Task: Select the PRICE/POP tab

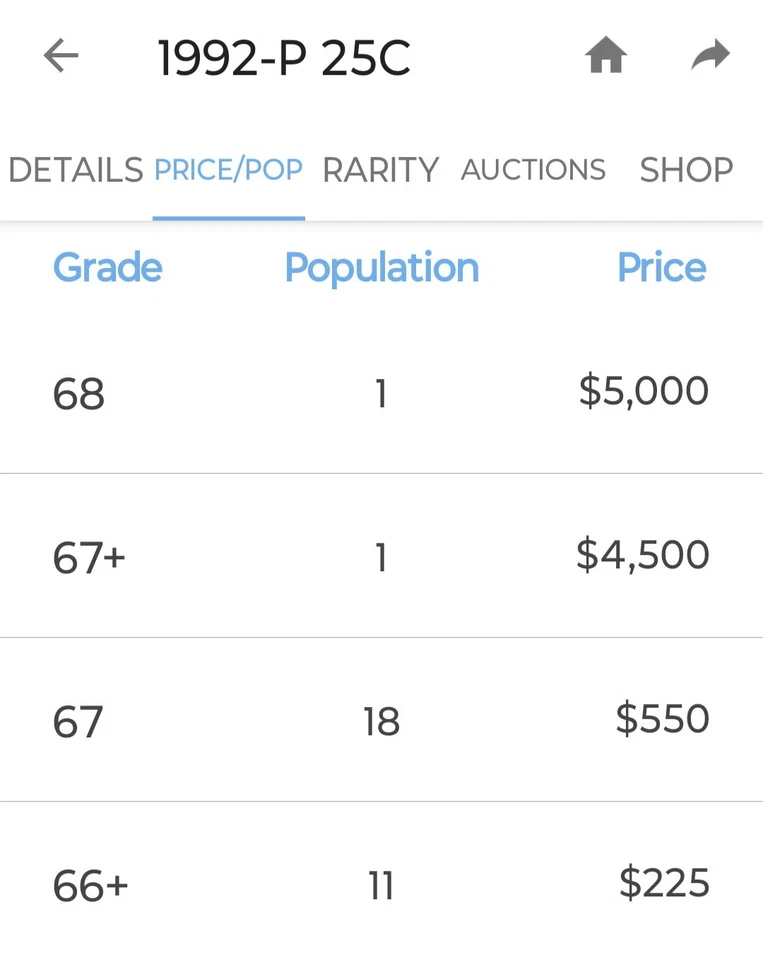Action: pos(228,170)
